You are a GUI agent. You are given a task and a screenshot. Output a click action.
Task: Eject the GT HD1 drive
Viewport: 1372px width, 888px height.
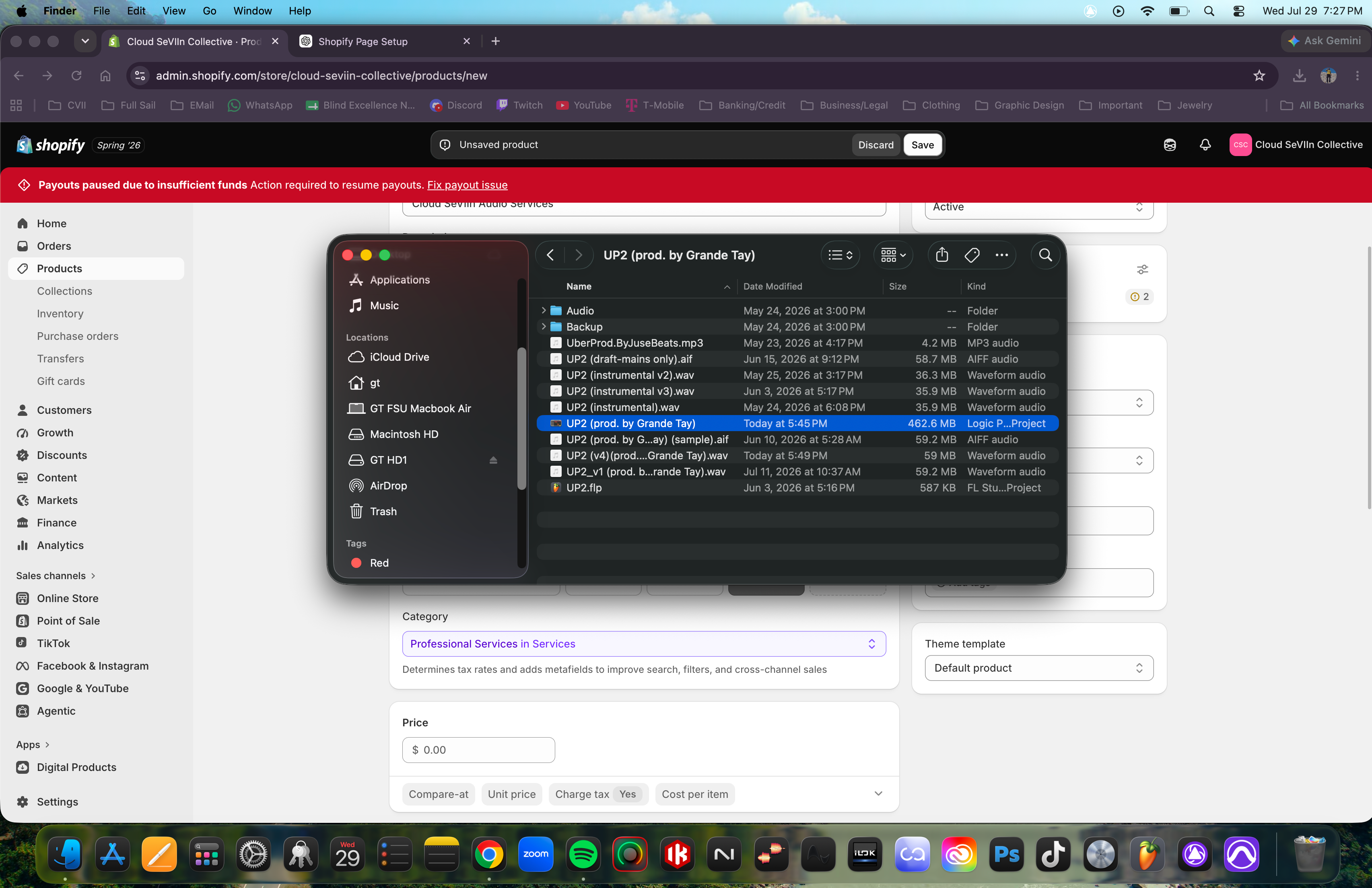(493, 460)
